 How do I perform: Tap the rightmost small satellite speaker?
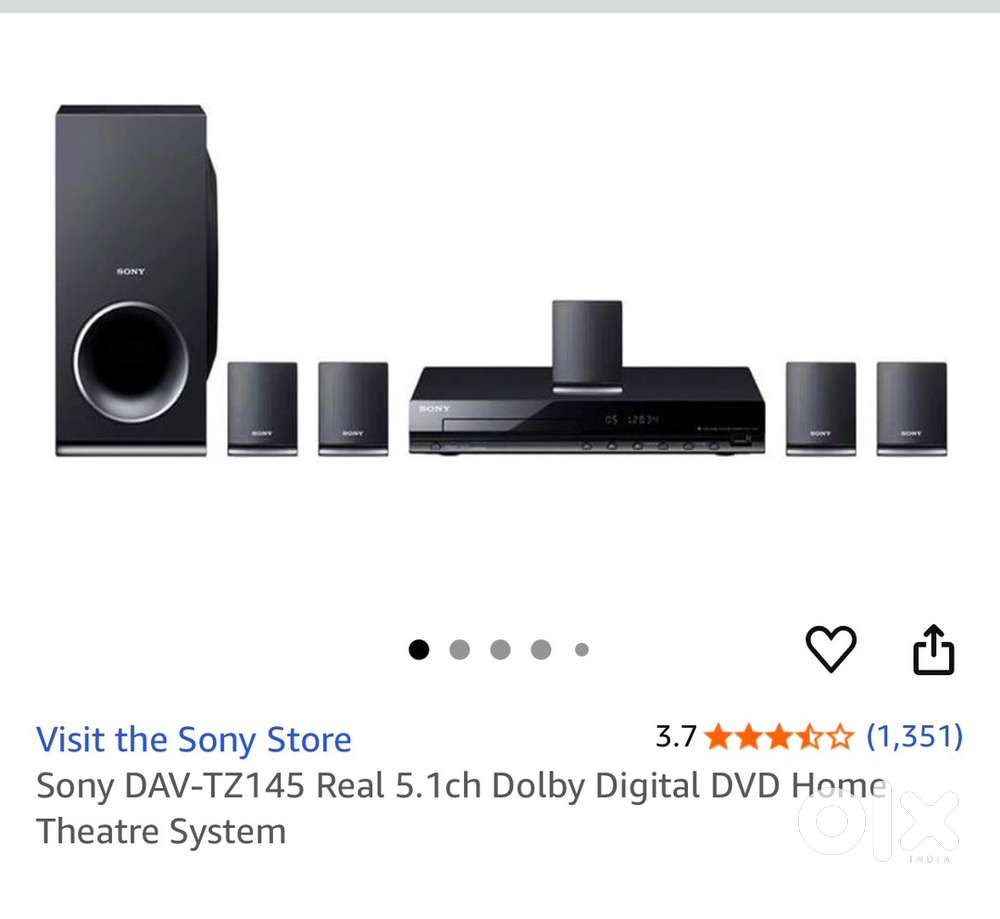coord(911,408)
